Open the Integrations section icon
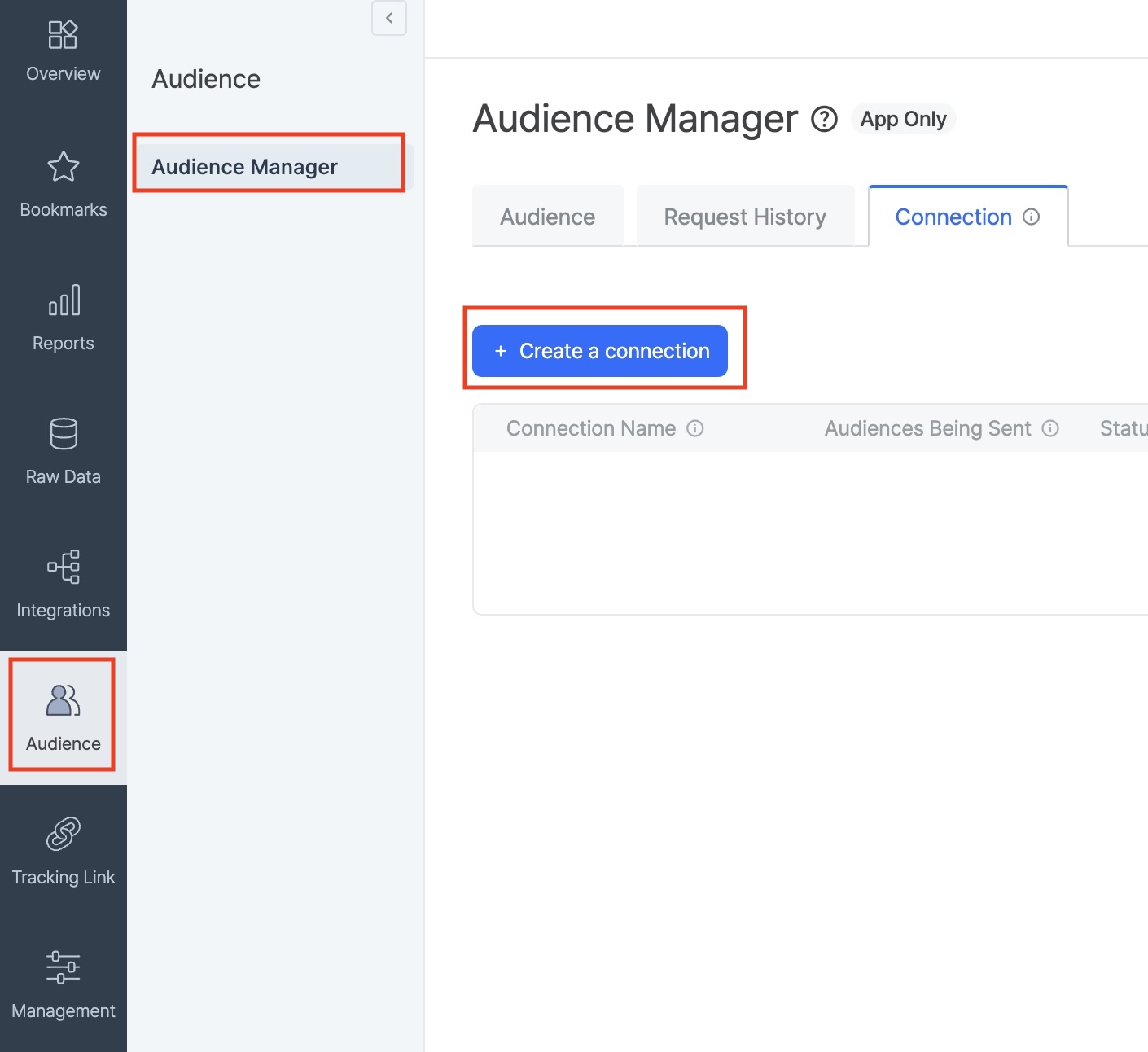 [x=63, y=567]
